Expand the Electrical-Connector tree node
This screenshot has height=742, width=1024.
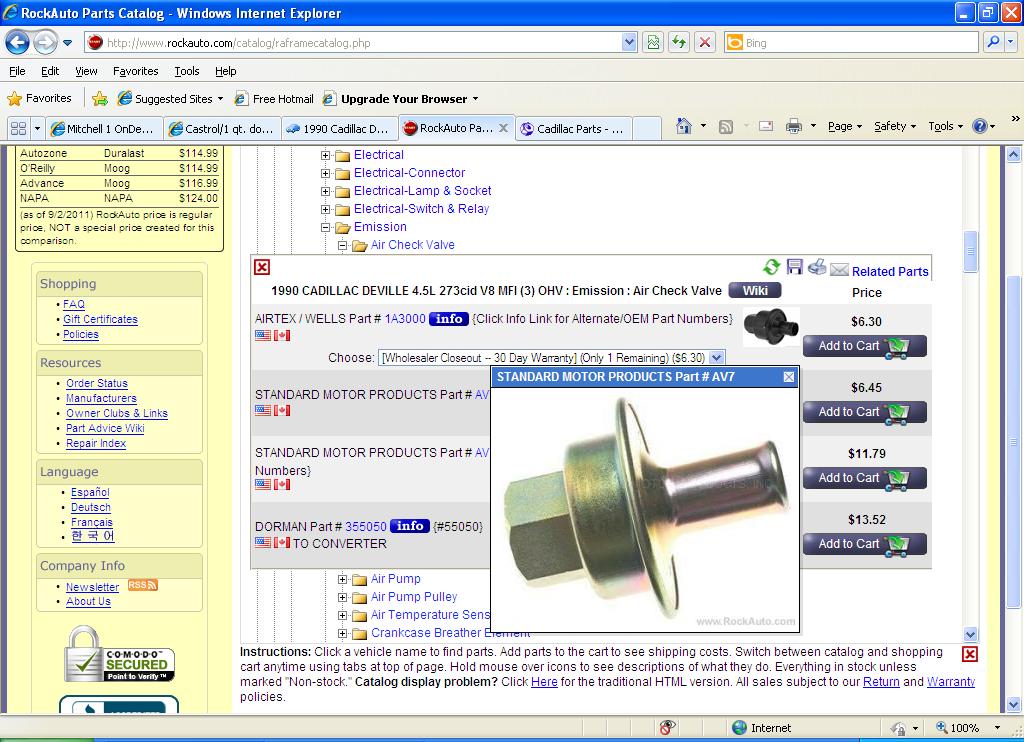(x=326, y=173)
